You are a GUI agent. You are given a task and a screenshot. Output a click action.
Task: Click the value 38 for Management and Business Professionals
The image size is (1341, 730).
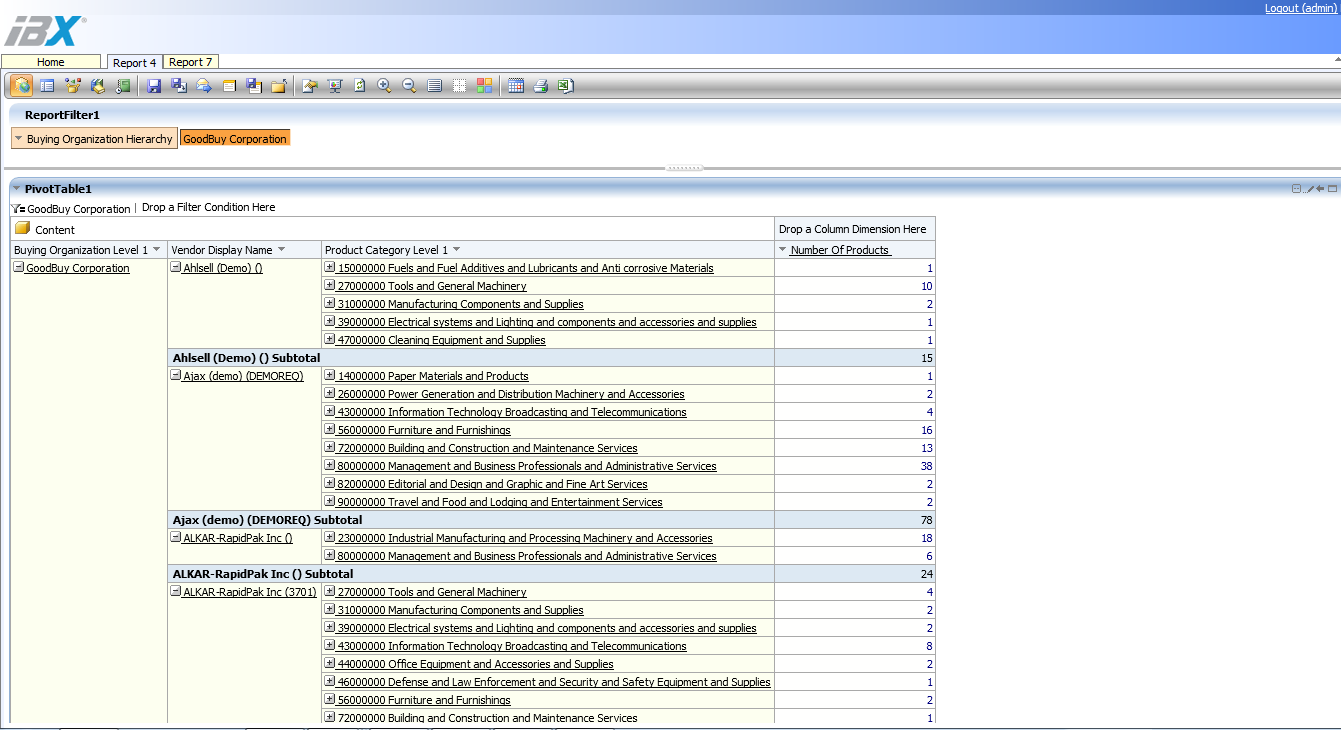click(926, 466)
